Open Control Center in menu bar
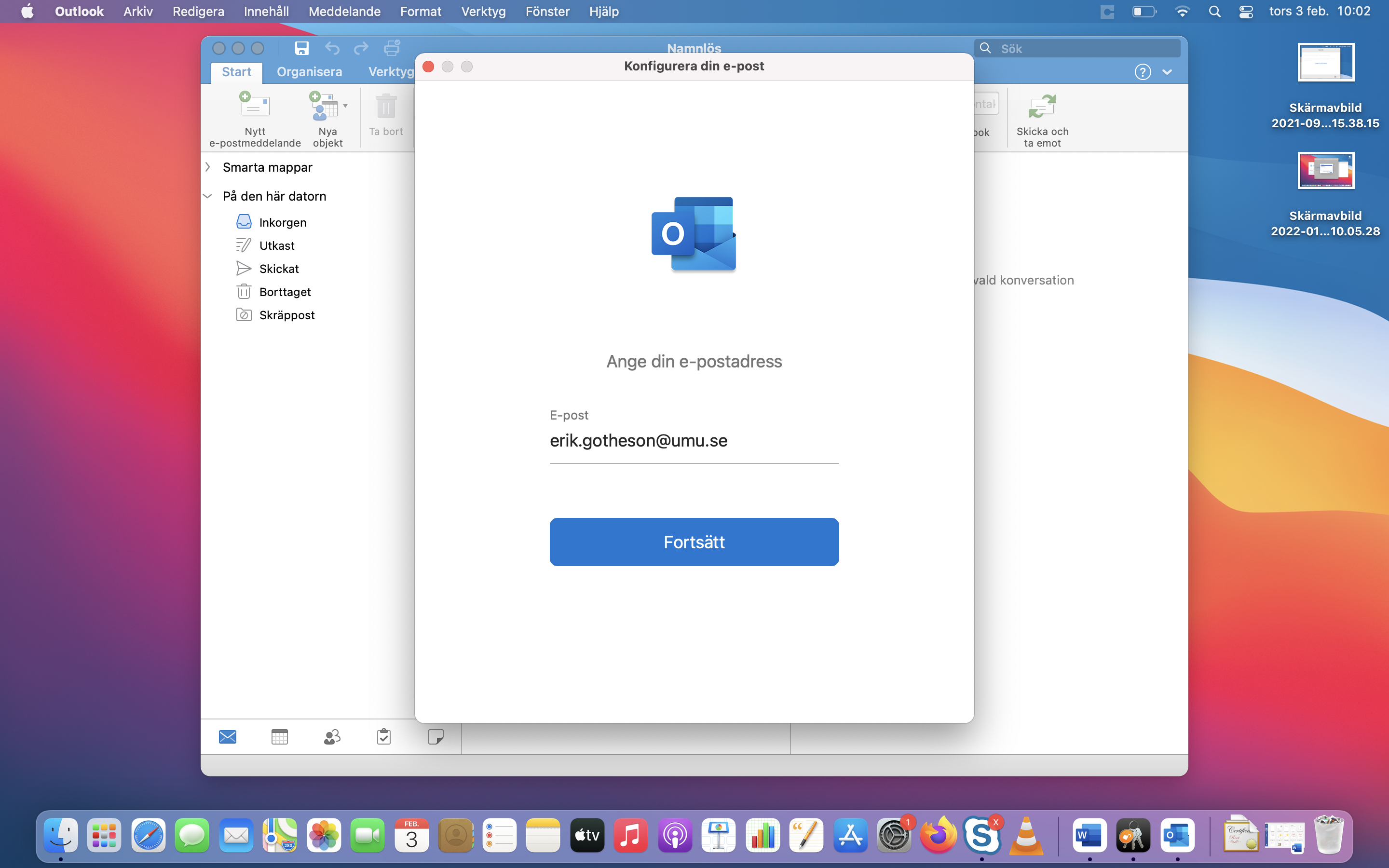Image resolution: width=1389 pixels, height=868 pixels. click(x=1245, y=12)
